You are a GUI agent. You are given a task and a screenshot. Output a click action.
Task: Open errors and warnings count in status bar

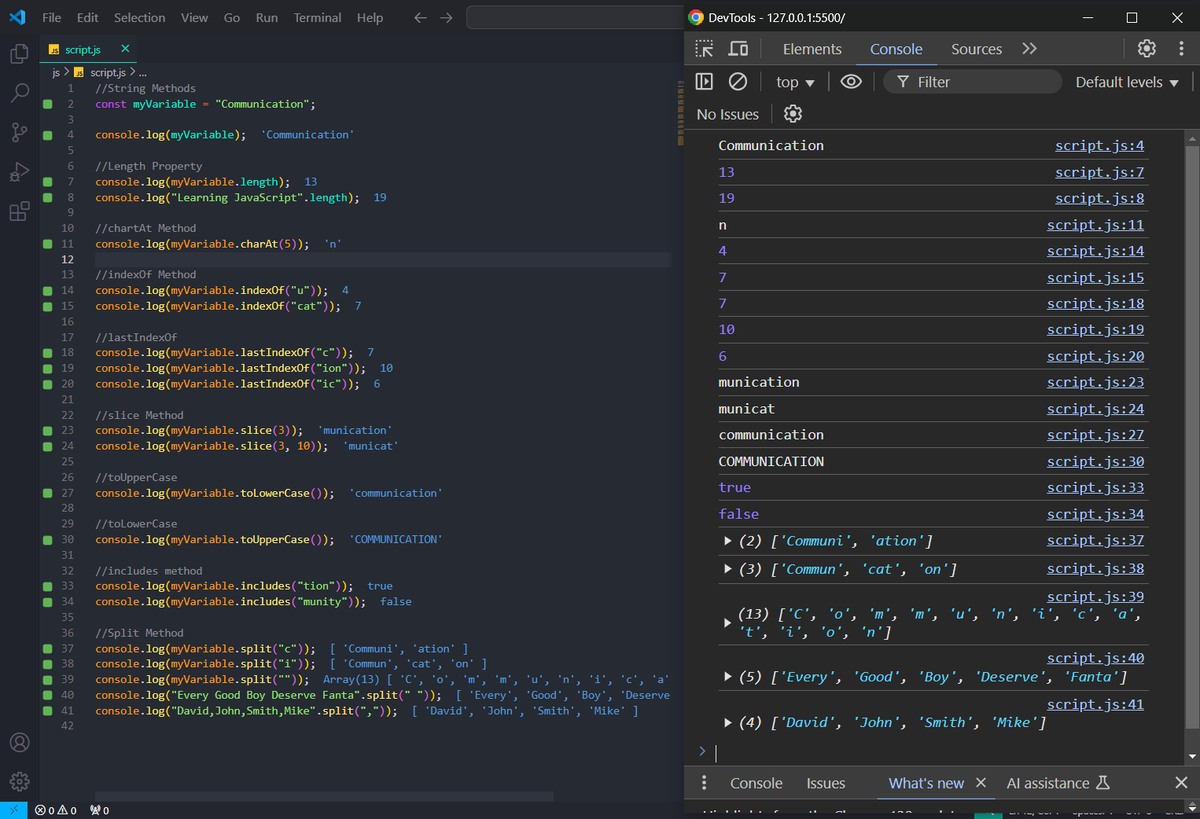point(56,810)
